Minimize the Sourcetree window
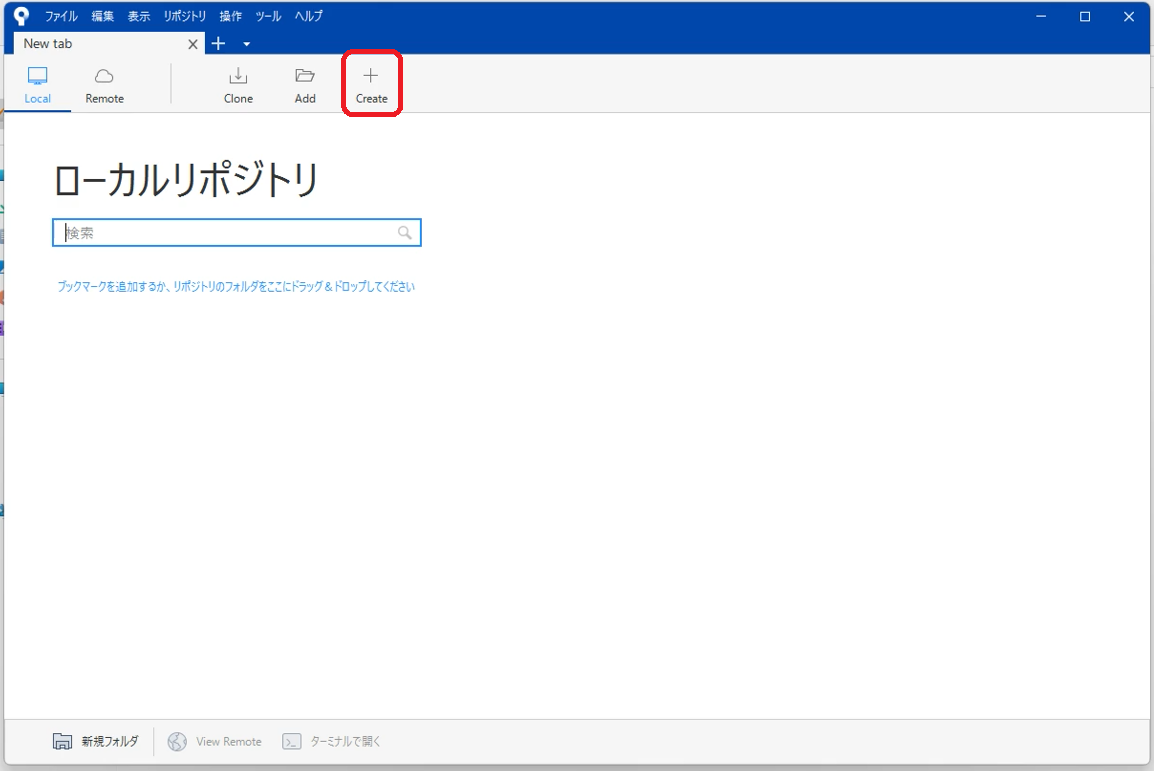Viewport: 1154px width, 771px height. [1041, 16]
